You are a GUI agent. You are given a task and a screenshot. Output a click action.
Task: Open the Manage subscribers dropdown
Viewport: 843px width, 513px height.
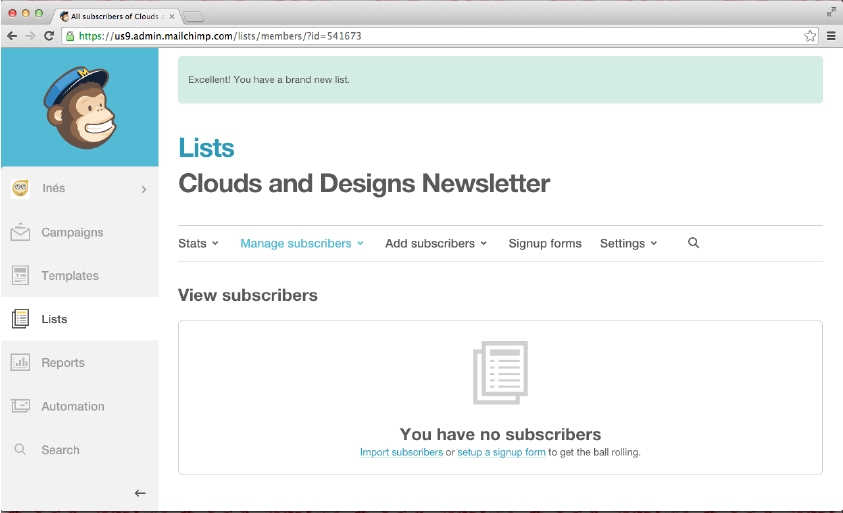click(x=302, y=244)
